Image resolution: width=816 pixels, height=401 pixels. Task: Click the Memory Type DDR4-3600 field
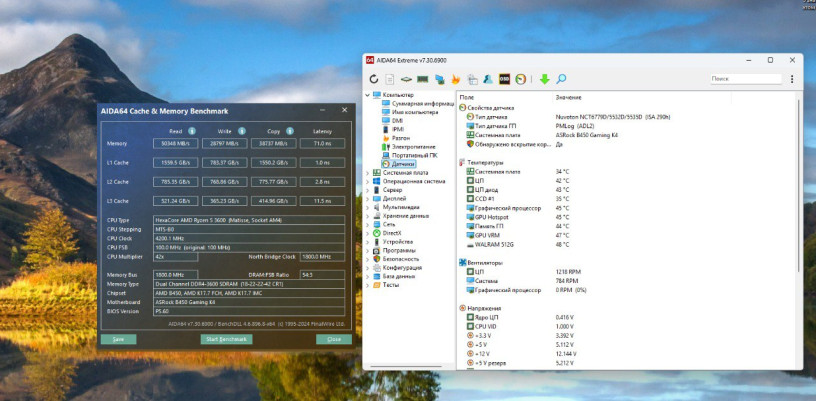pyautogui.click(x=249, y=284)
